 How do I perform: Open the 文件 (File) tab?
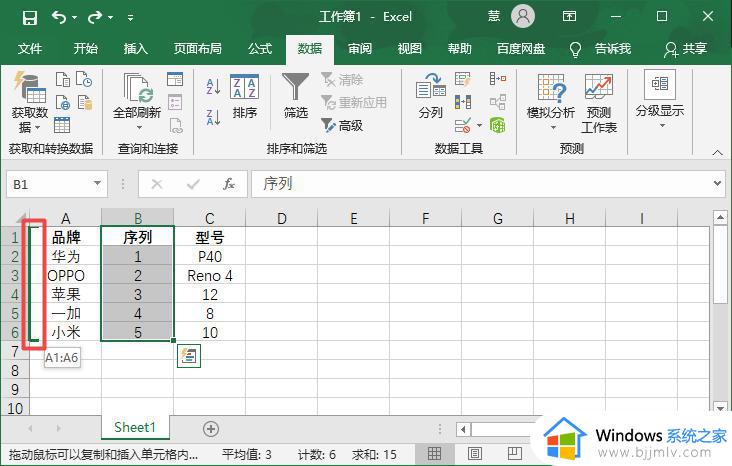tap(30, 49)
